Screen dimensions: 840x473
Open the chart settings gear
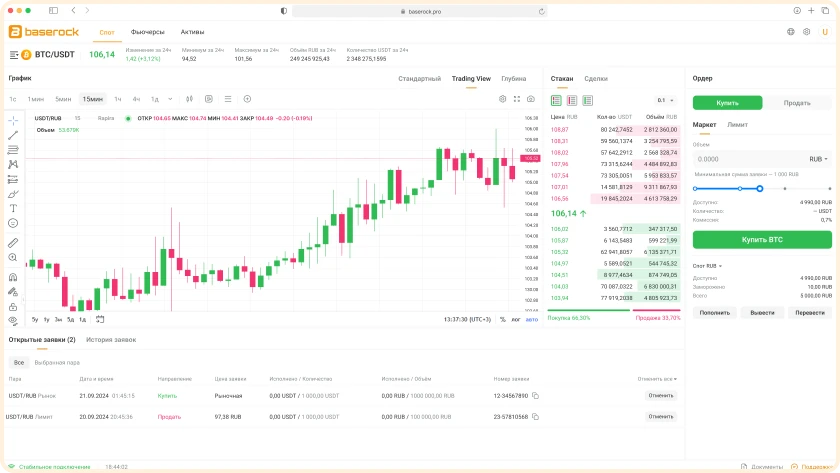tap(503, 99)
